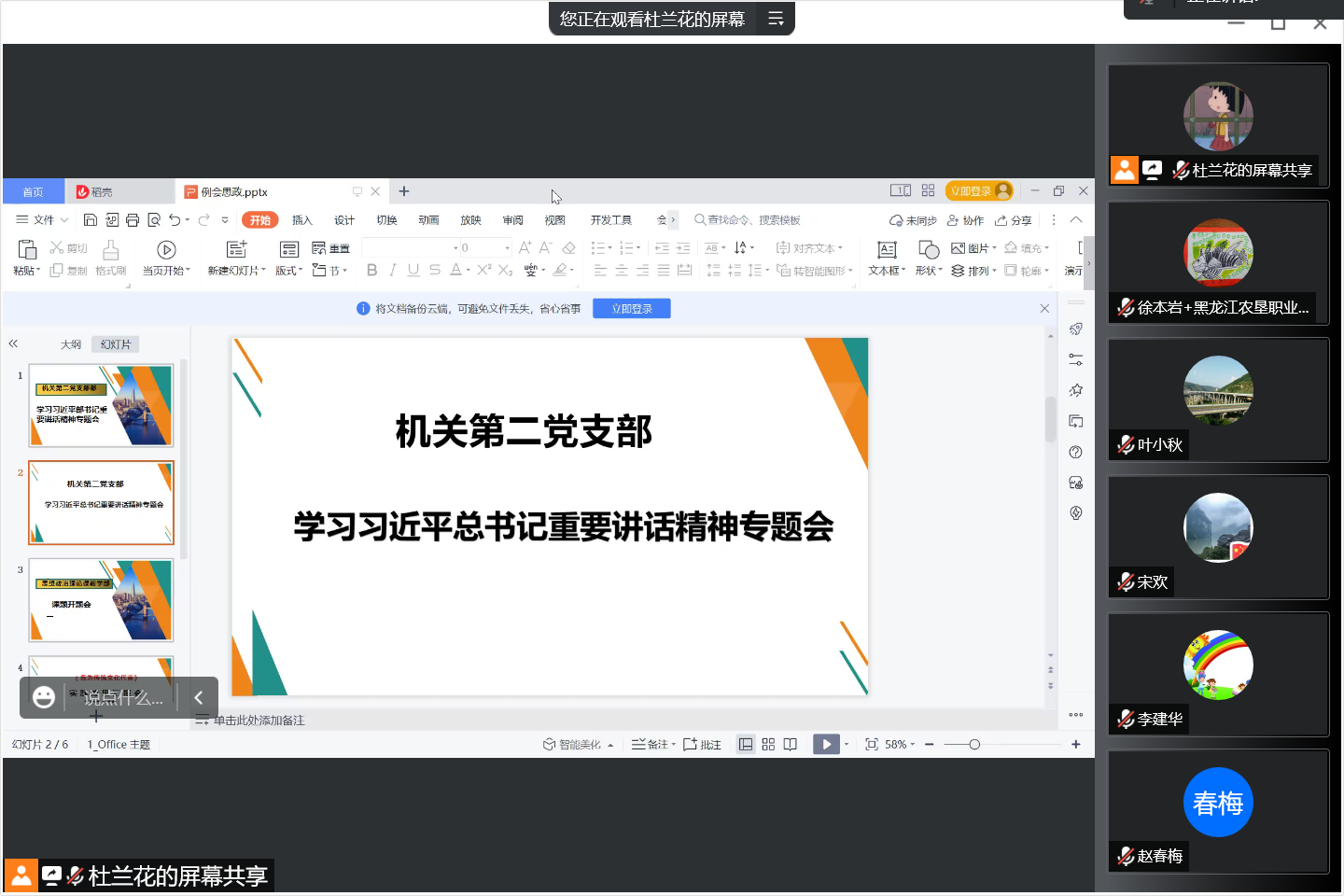1344x896 pixels.
Task: Expand the Smart Beautify (智能美化) menu
Action: tap(578, 744)
